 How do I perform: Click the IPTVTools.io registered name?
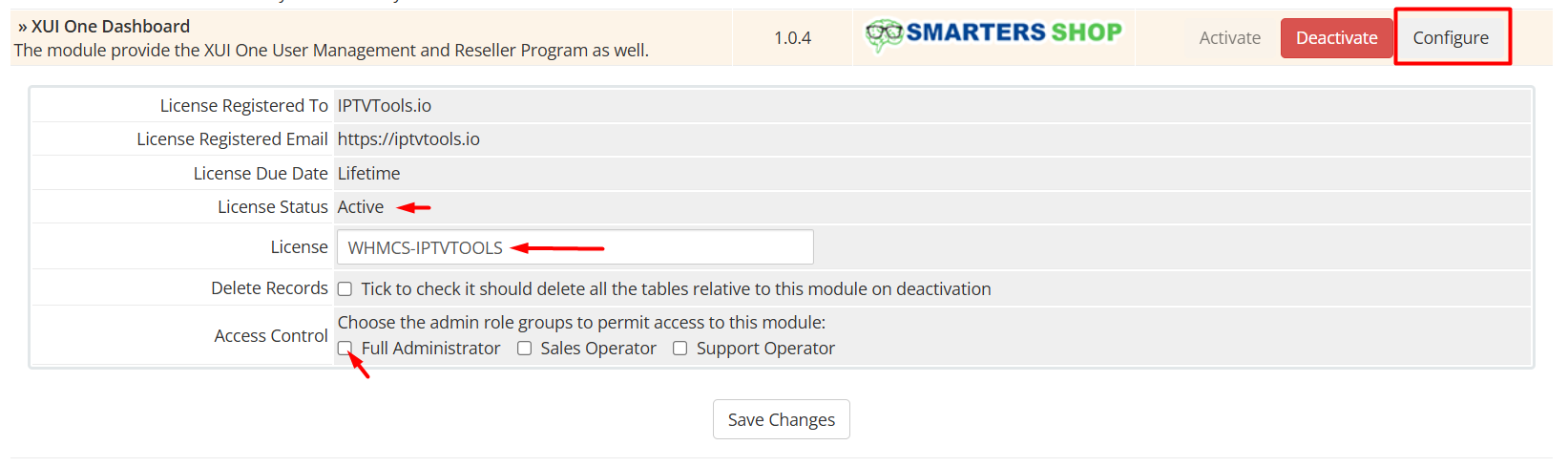[x=384, y=106]
